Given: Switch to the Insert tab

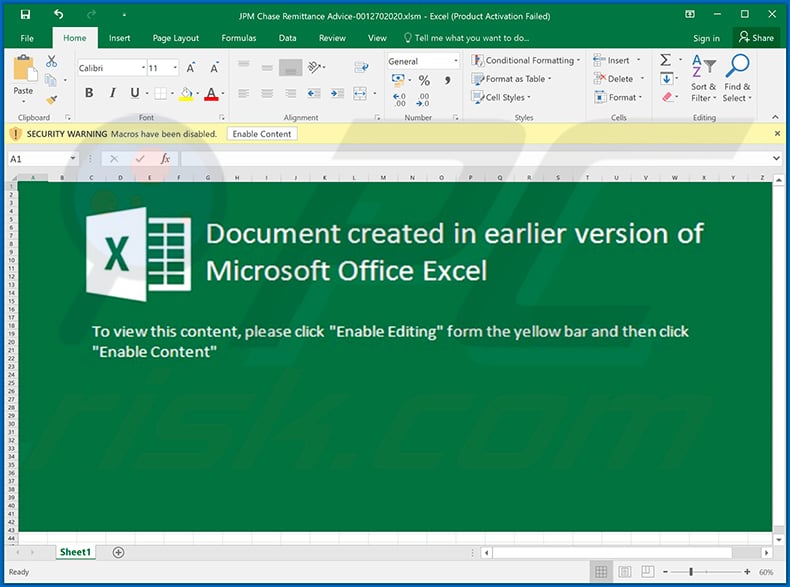Looking at the screenshot, I should [x=119, y=38].
